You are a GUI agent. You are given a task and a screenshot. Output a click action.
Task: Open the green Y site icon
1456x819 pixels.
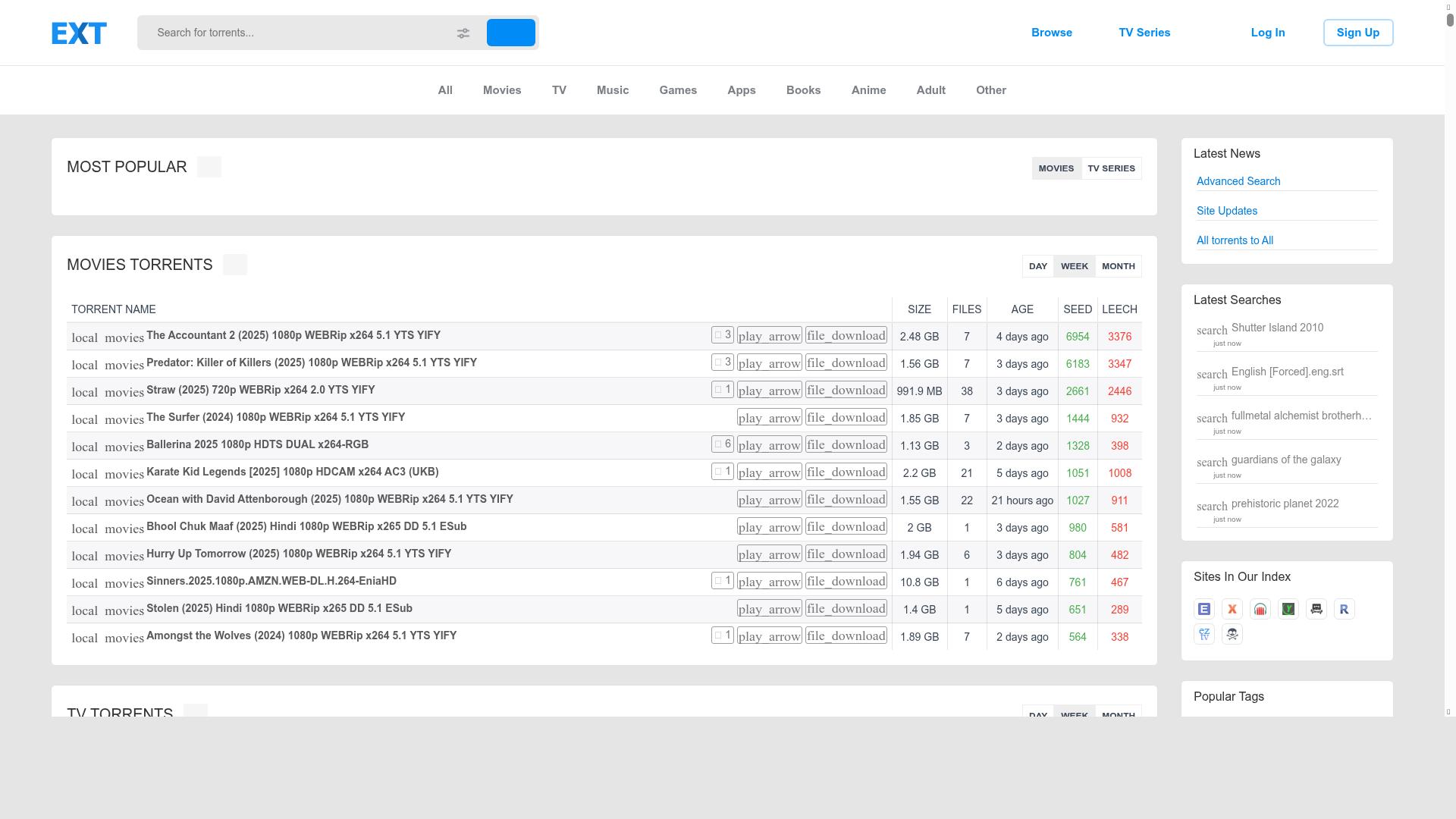(1288, 609)
